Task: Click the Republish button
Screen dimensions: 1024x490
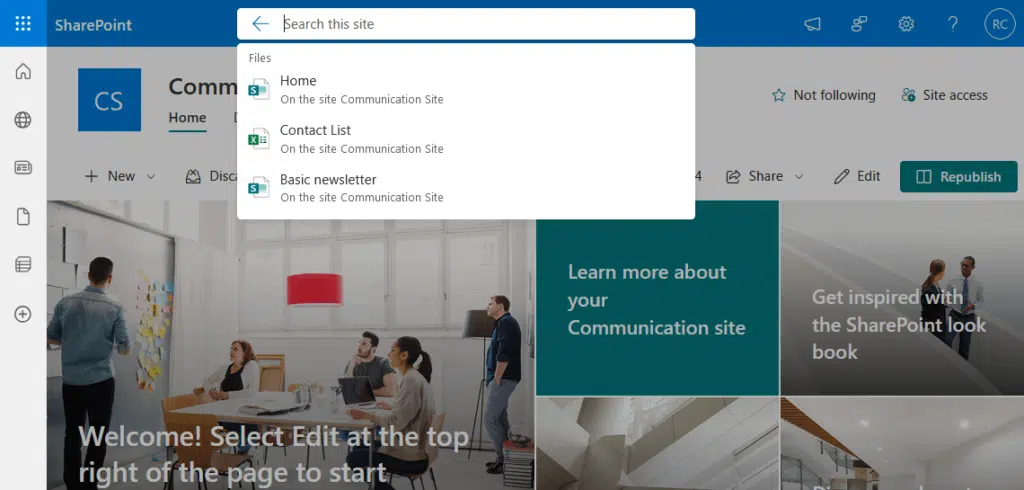Action: coord(959,176)
